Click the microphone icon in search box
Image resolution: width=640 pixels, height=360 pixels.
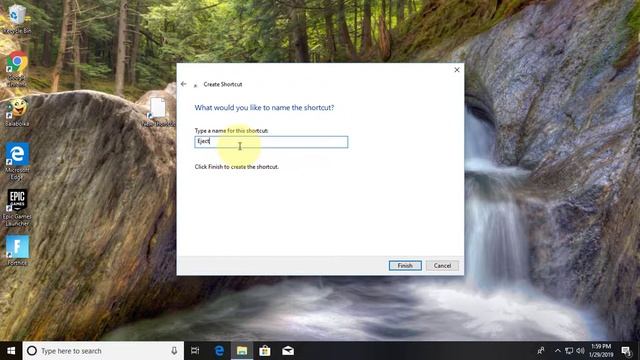click(174, 351)
